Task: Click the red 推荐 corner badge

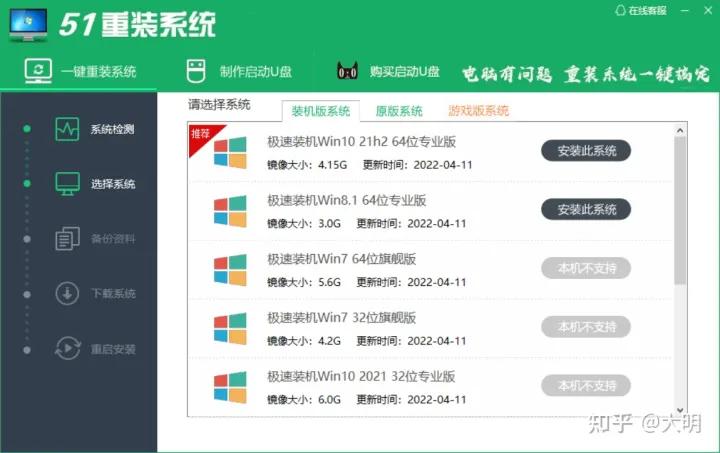Action: coord(201,136)
